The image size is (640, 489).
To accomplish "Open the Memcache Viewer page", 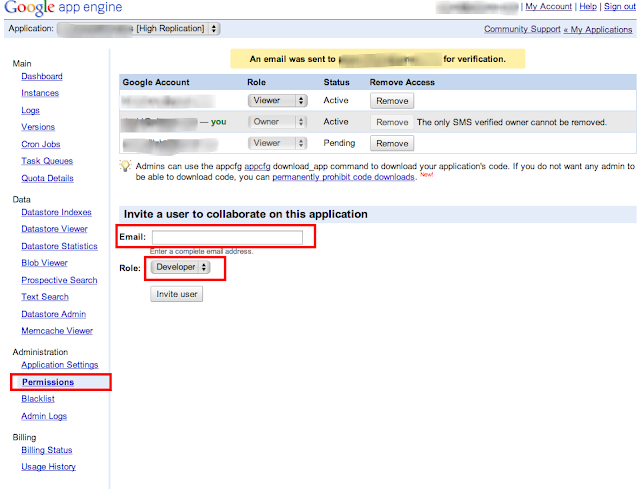I will tap(57, 331).
